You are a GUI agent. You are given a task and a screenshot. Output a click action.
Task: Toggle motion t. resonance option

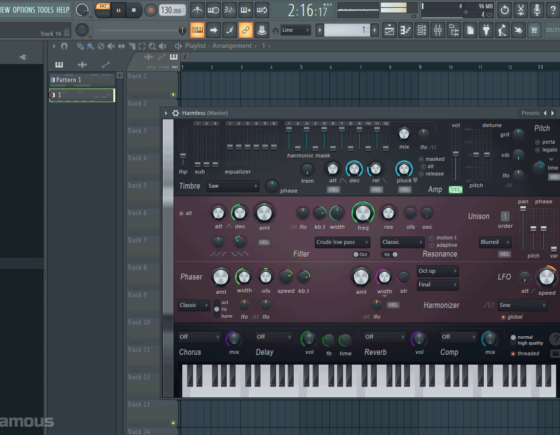(x=443, y=238)
